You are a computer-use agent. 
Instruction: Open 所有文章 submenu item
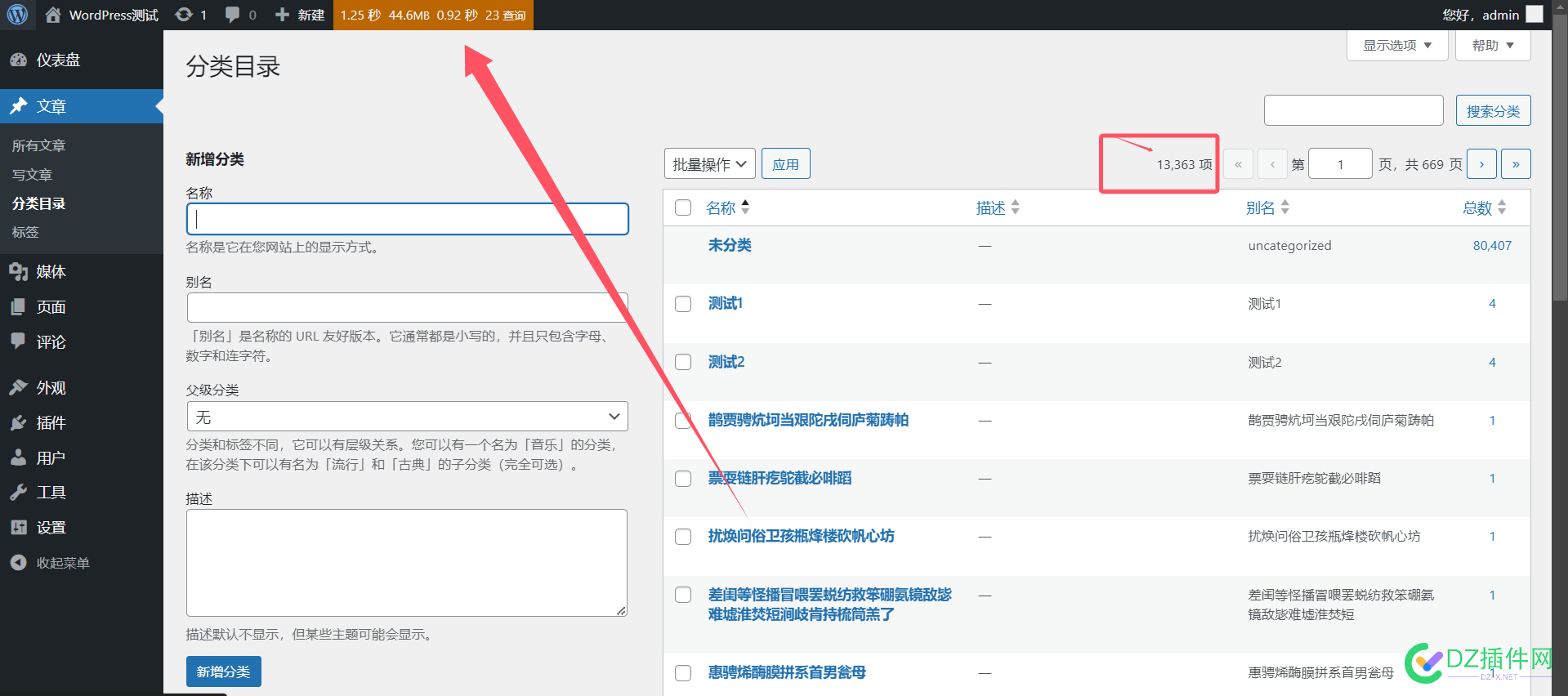pyautogui.click(x=38, y=145)
